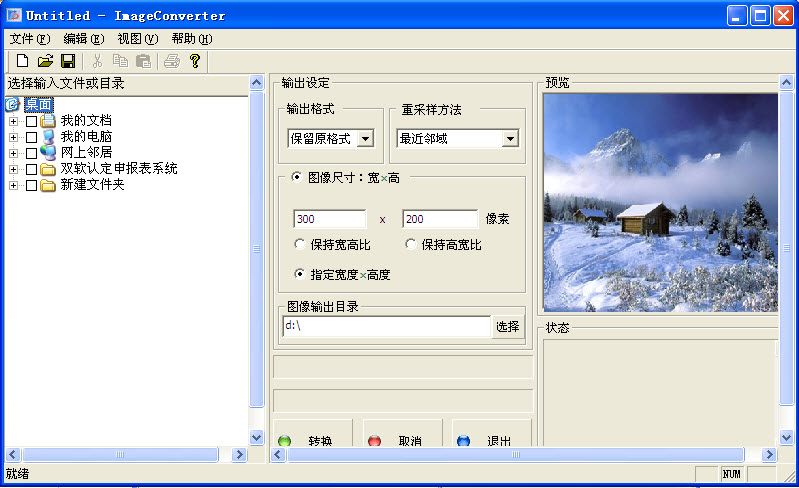Click the right pane scroll down arrow

[786, 437]
